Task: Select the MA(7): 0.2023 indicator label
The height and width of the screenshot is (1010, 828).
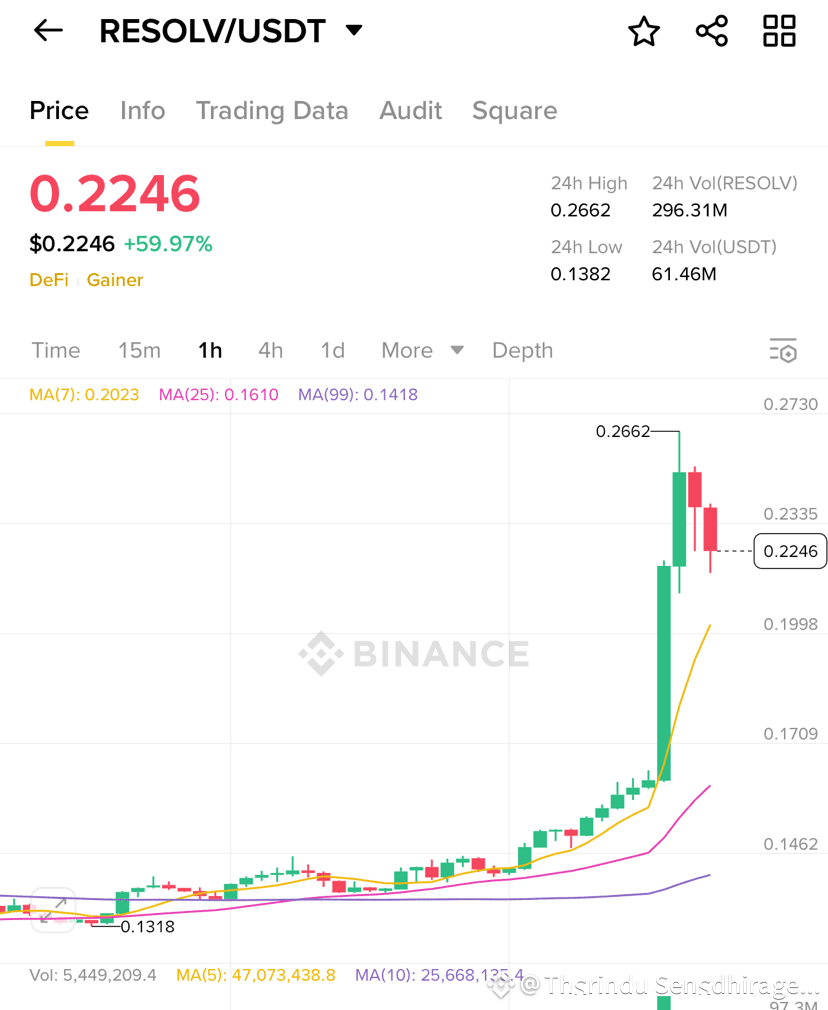Action: tap(84, 394)
